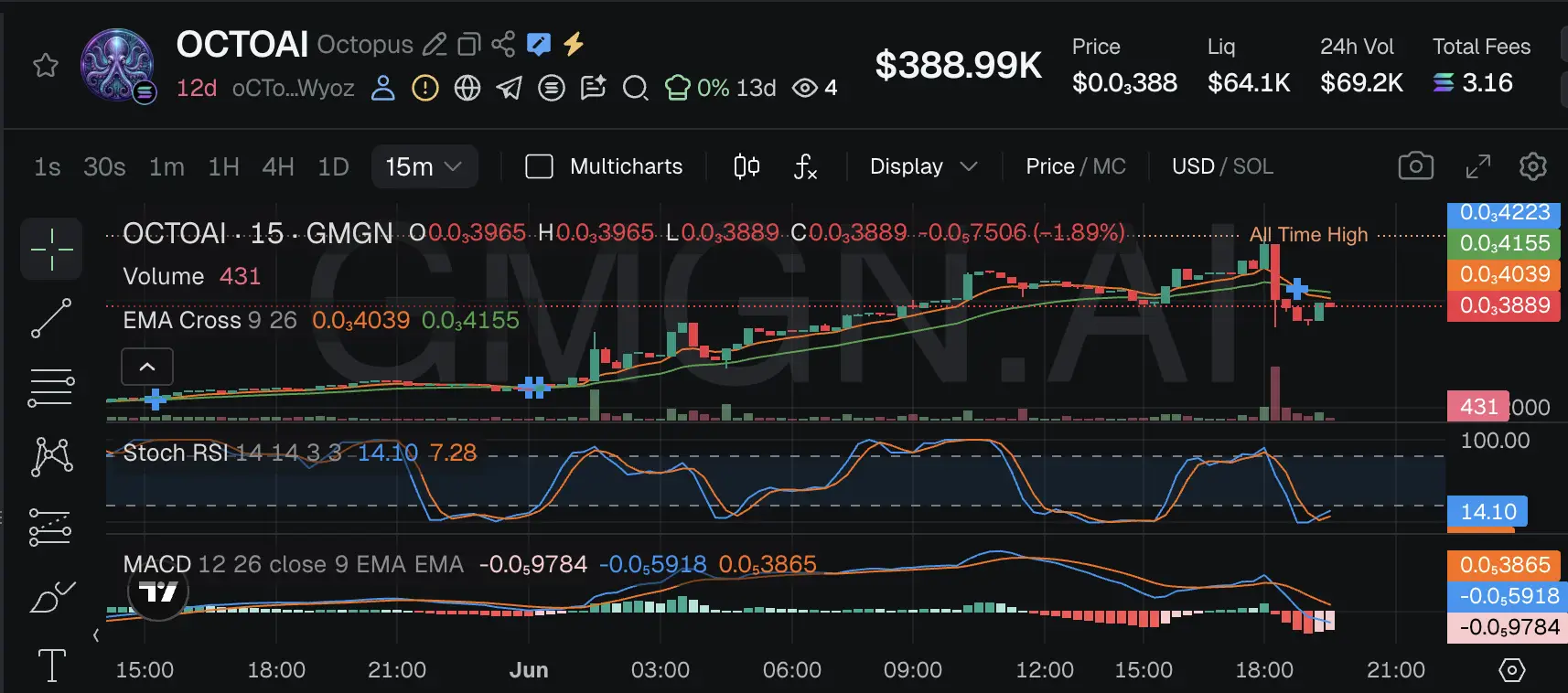Open chart type candles icon
Image resolution: width=1568 pixels, height=693 pixels.
point(746,166)
